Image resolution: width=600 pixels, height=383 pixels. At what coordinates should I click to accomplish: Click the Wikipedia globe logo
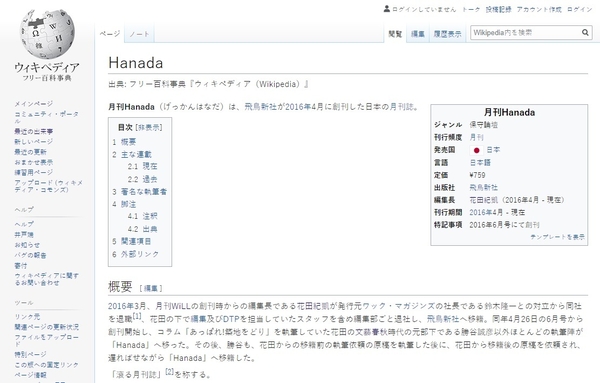tap(47, 34)
